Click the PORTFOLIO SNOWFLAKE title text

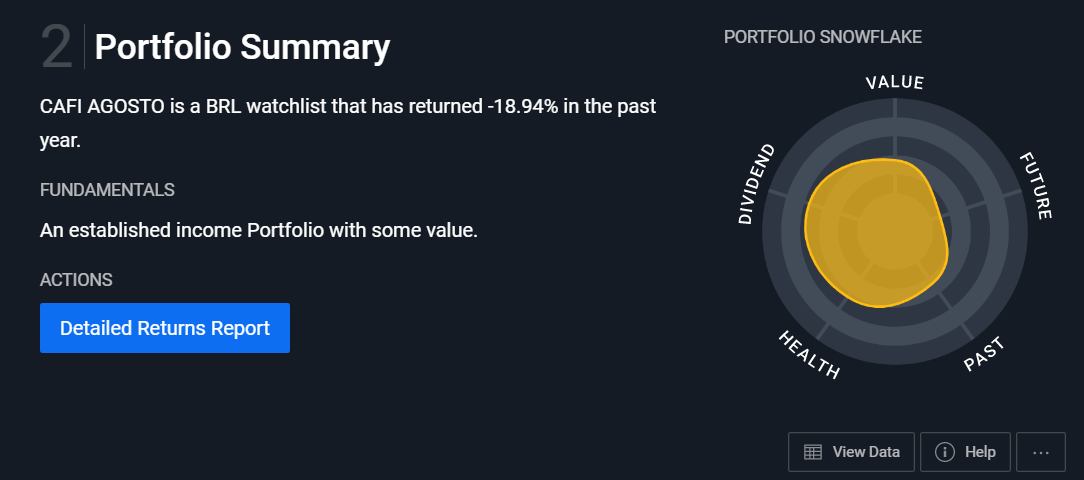tap(823, 37)
